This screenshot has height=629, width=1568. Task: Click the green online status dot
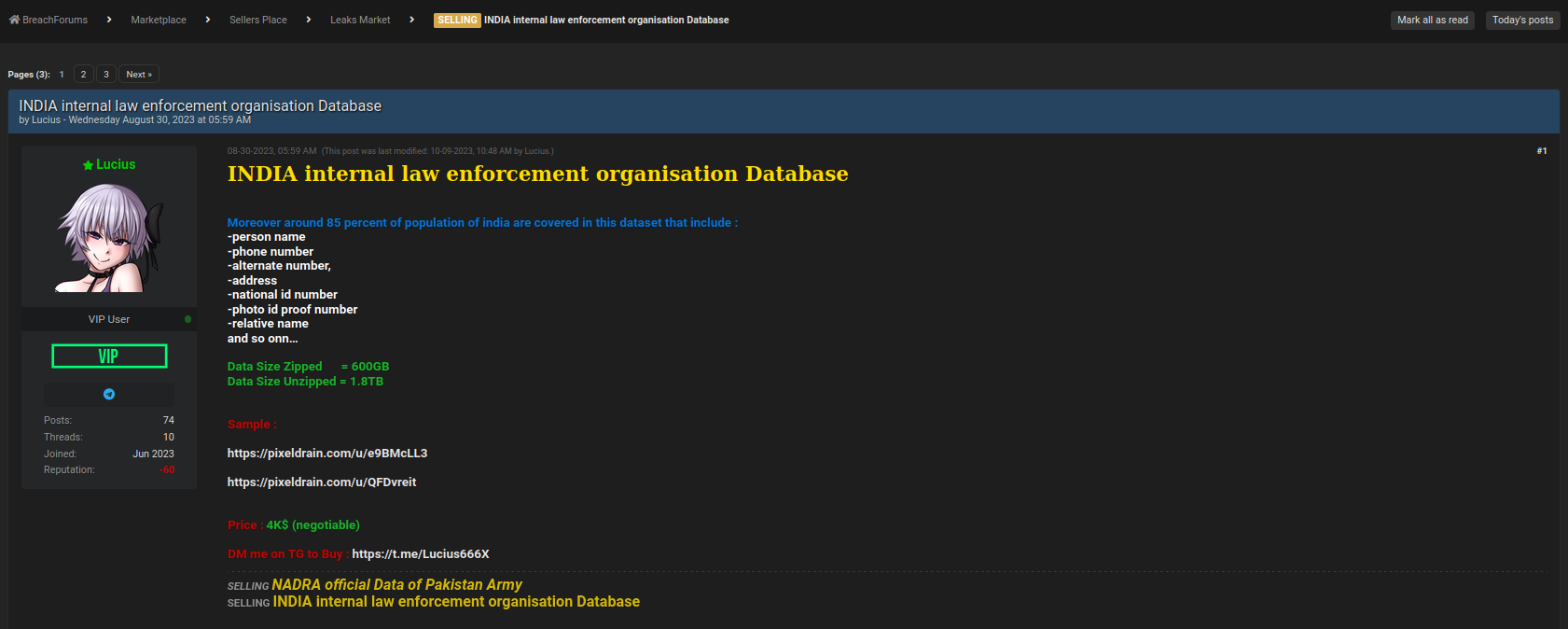(x=187, y=319)
